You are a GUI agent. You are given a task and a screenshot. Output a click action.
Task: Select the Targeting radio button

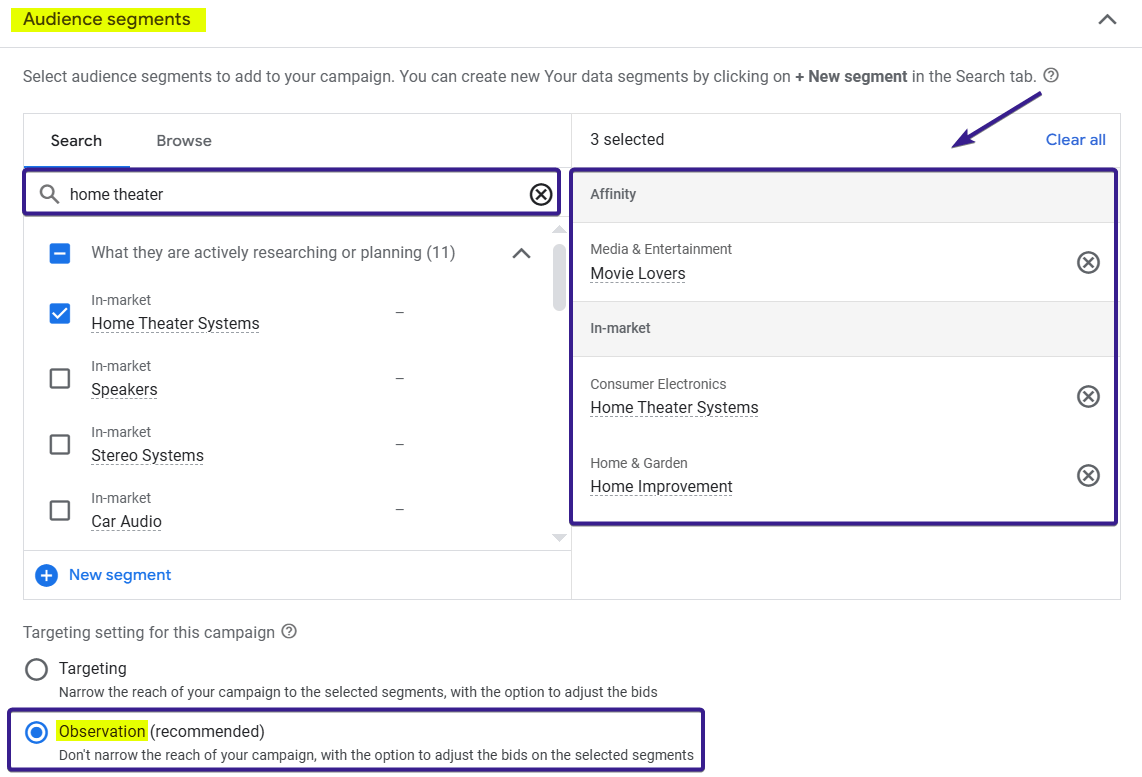coord(36,669)
